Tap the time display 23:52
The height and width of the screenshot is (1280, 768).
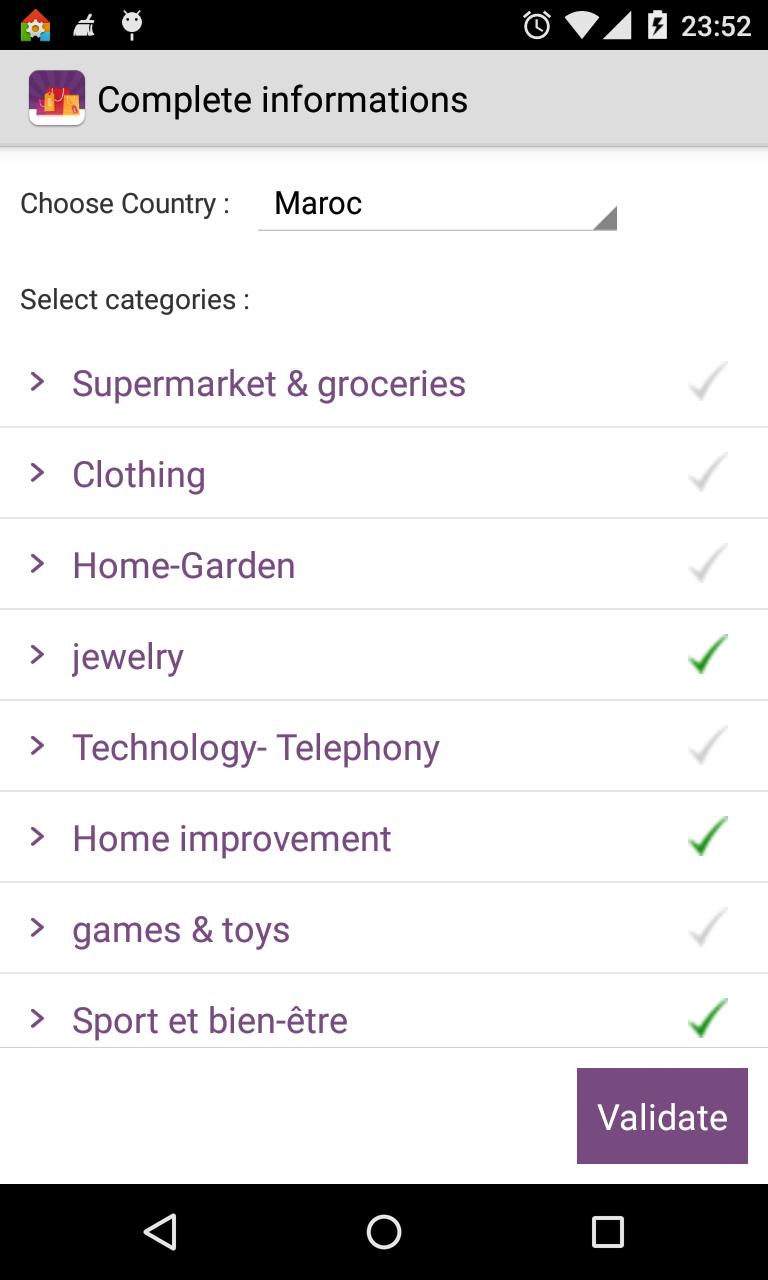[x=715, y=25]
